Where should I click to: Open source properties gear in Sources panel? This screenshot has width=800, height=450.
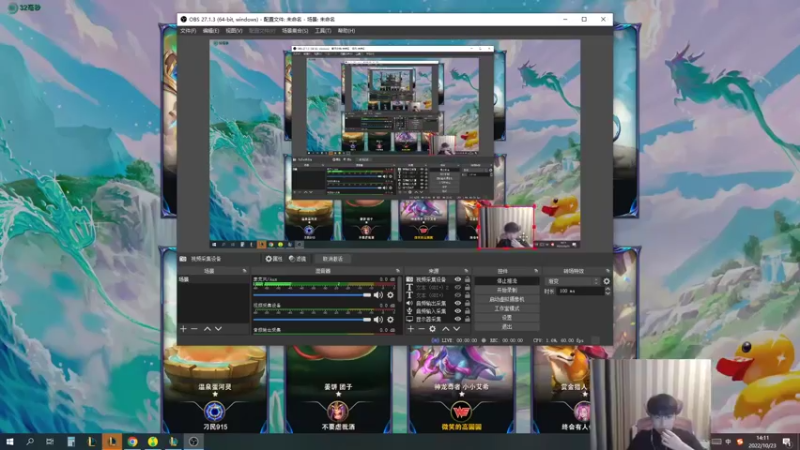tap(433, 329)
